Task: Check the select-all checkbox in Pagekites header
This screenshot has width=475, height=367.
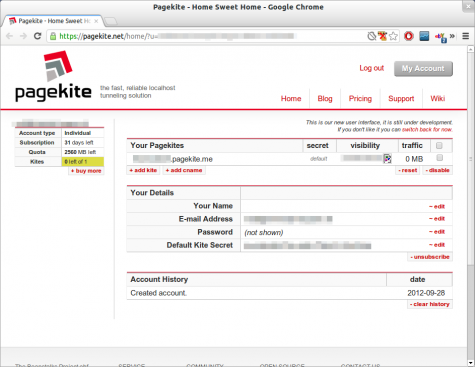Action: pos(439,145)
